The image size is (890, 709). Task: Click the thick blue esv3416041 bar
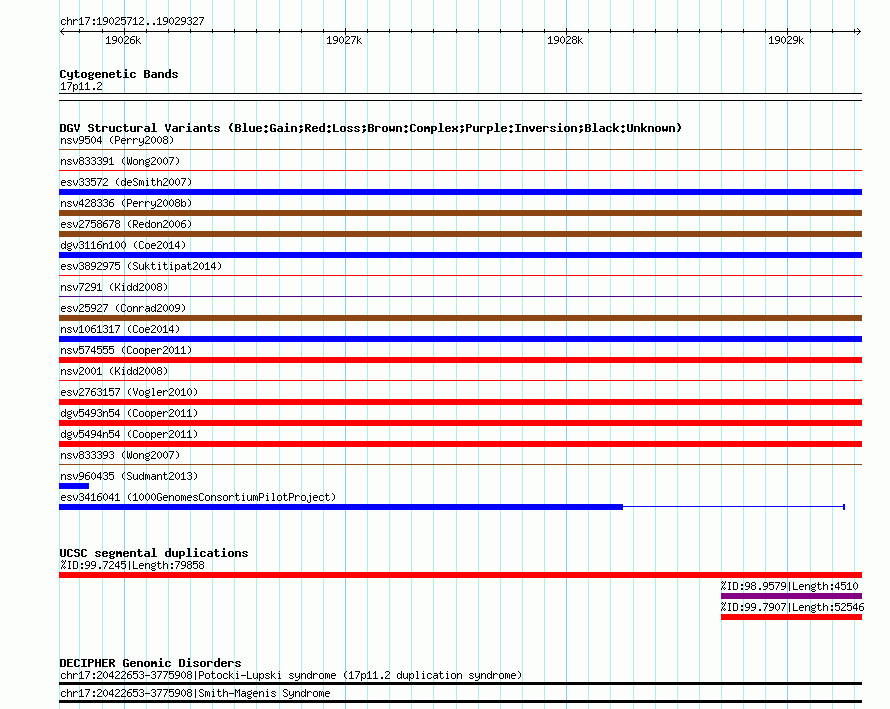(x=341, y=507)
